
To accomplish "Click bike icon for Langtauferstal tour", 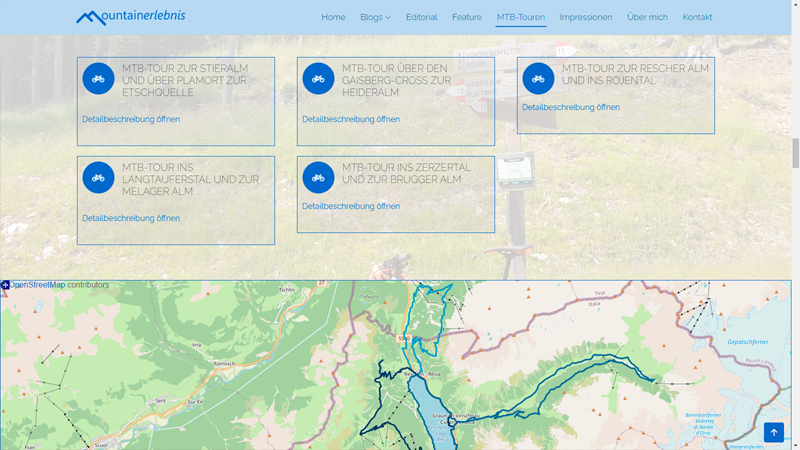I will [98, 178].
